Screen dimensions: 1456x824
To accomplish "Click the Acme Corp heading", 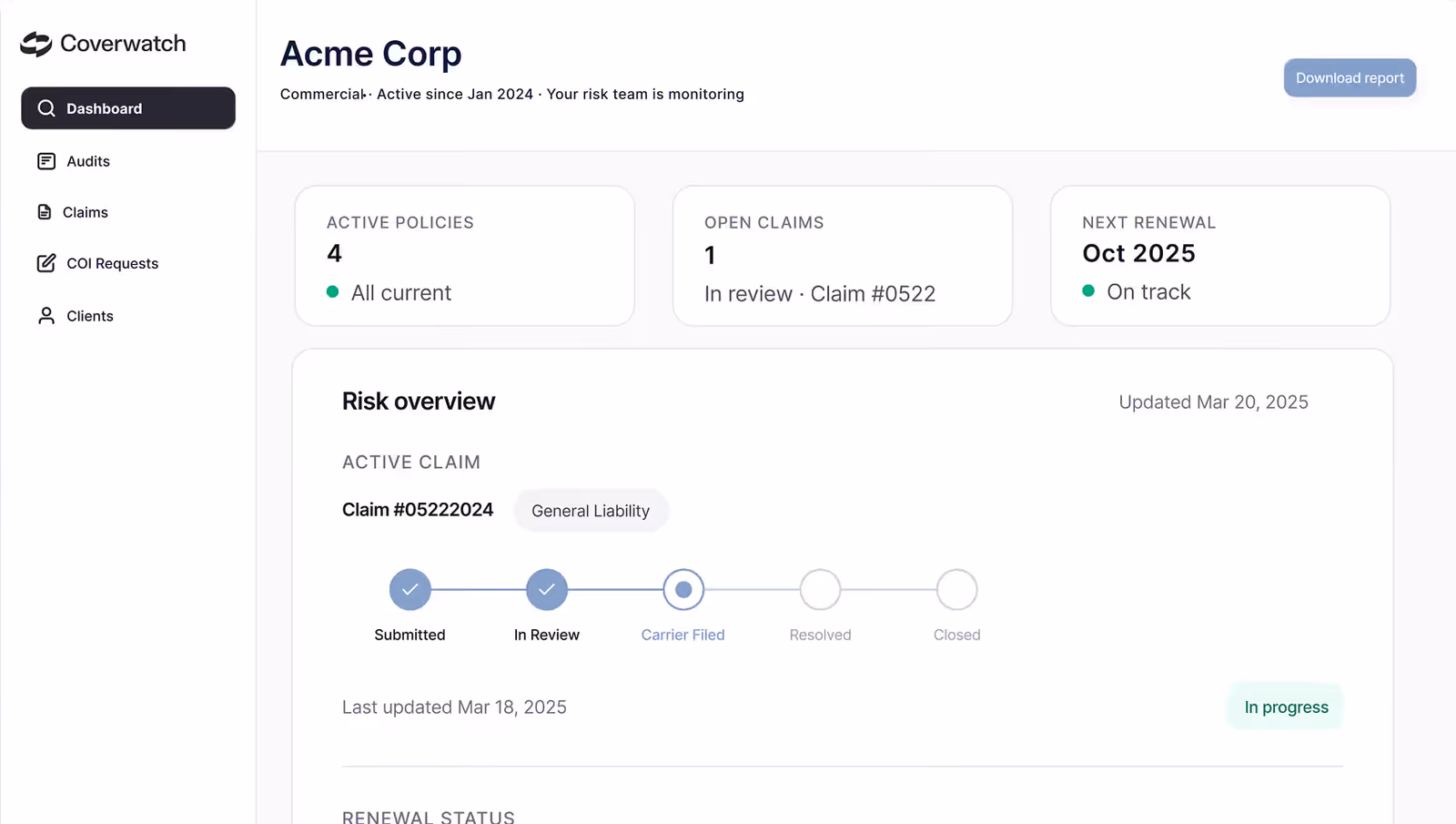I will 371,54.
